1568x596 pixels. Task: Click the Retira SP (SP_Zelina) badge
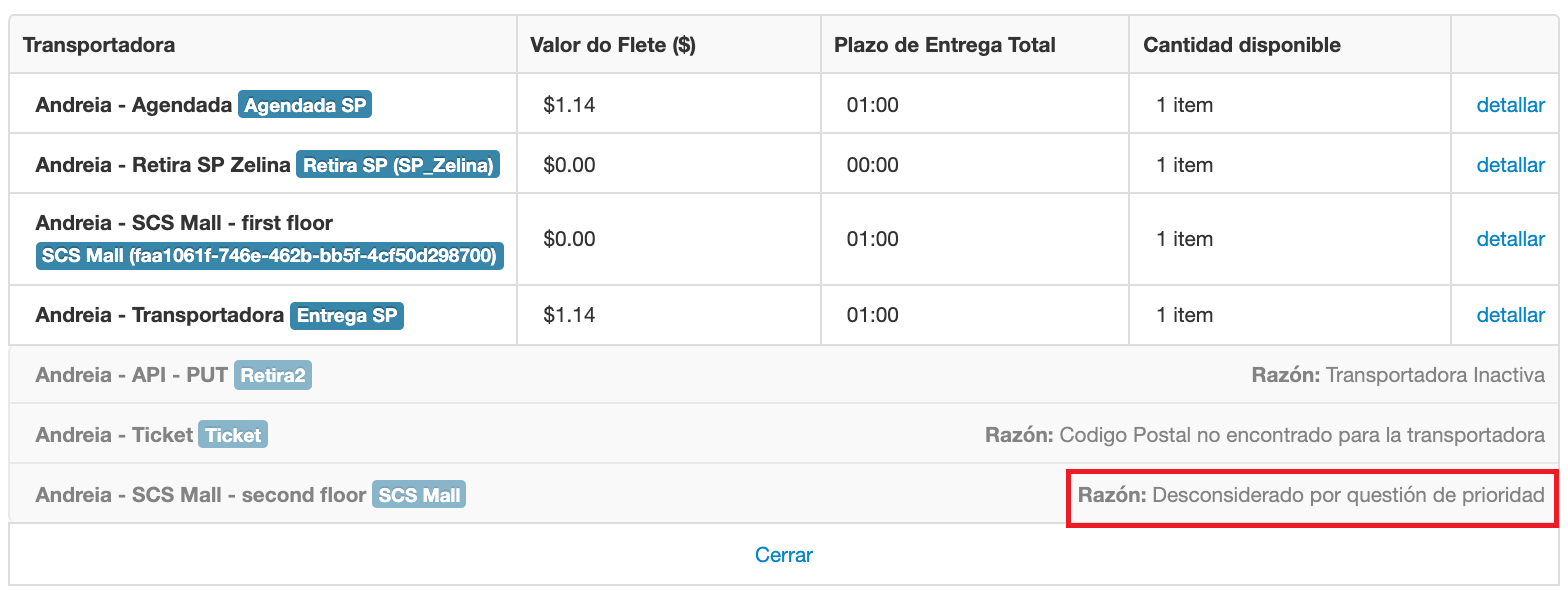point(398,165)
